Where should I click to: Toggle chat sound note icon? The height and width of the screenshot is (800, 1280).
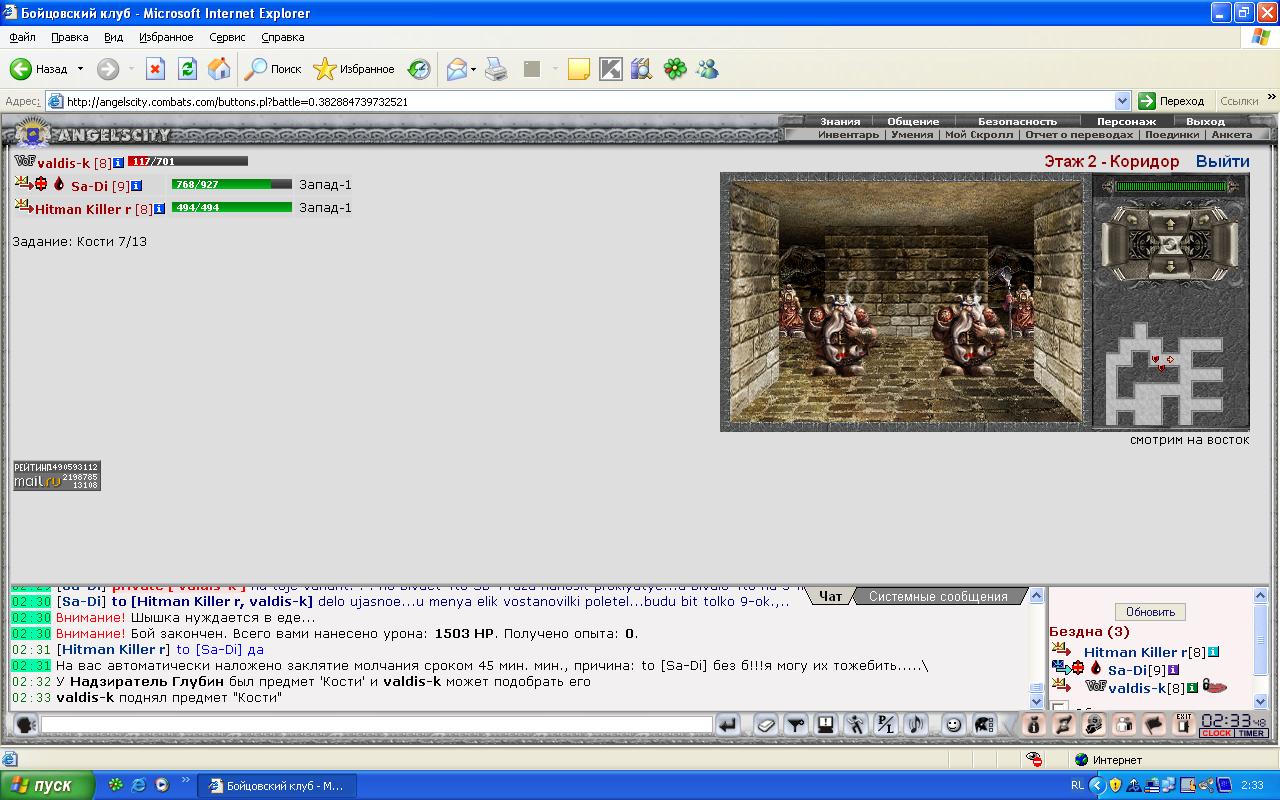pos(915,725)
